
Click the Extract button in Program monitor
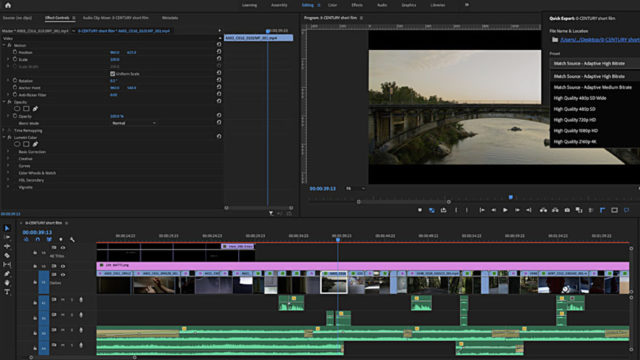[555, 210]
